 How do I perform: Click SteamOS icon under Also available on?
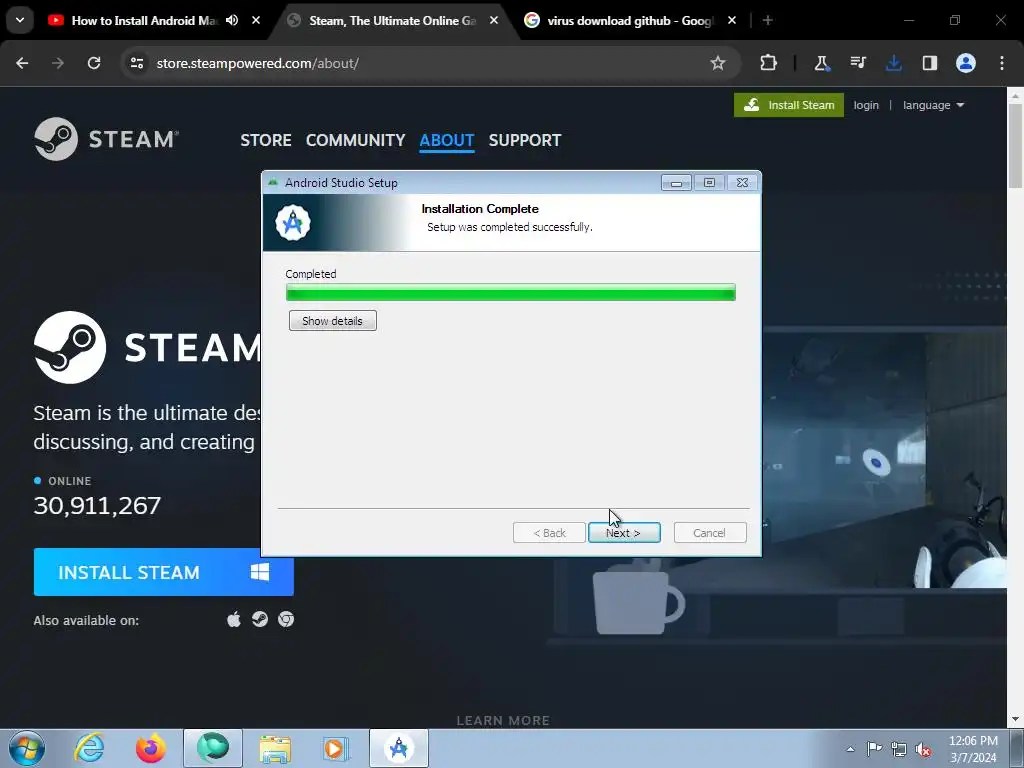click(x=260, y=619)
